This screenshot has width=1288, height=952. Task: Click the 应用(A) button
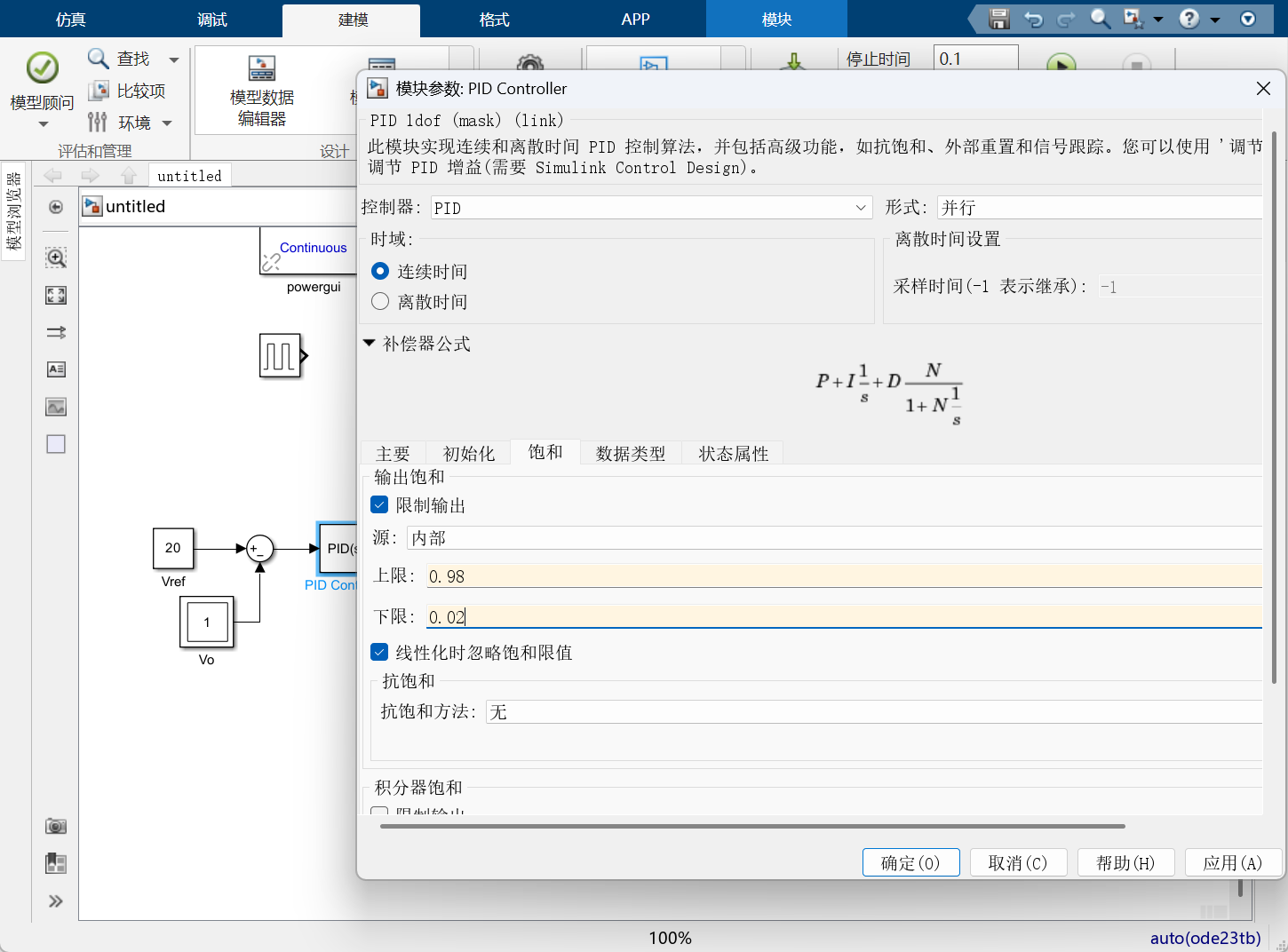(1233, 862)
